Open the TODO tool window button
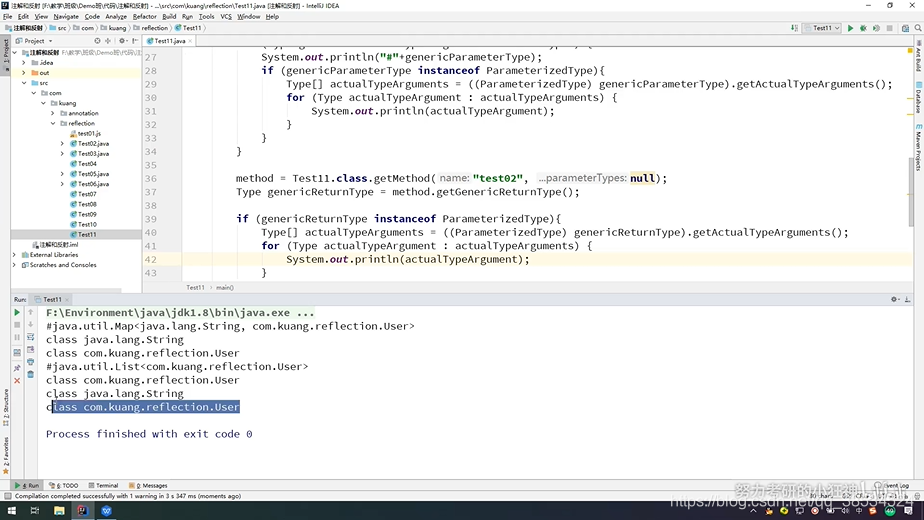The width and height of the screenshot is (924, 520). point(64,486)
